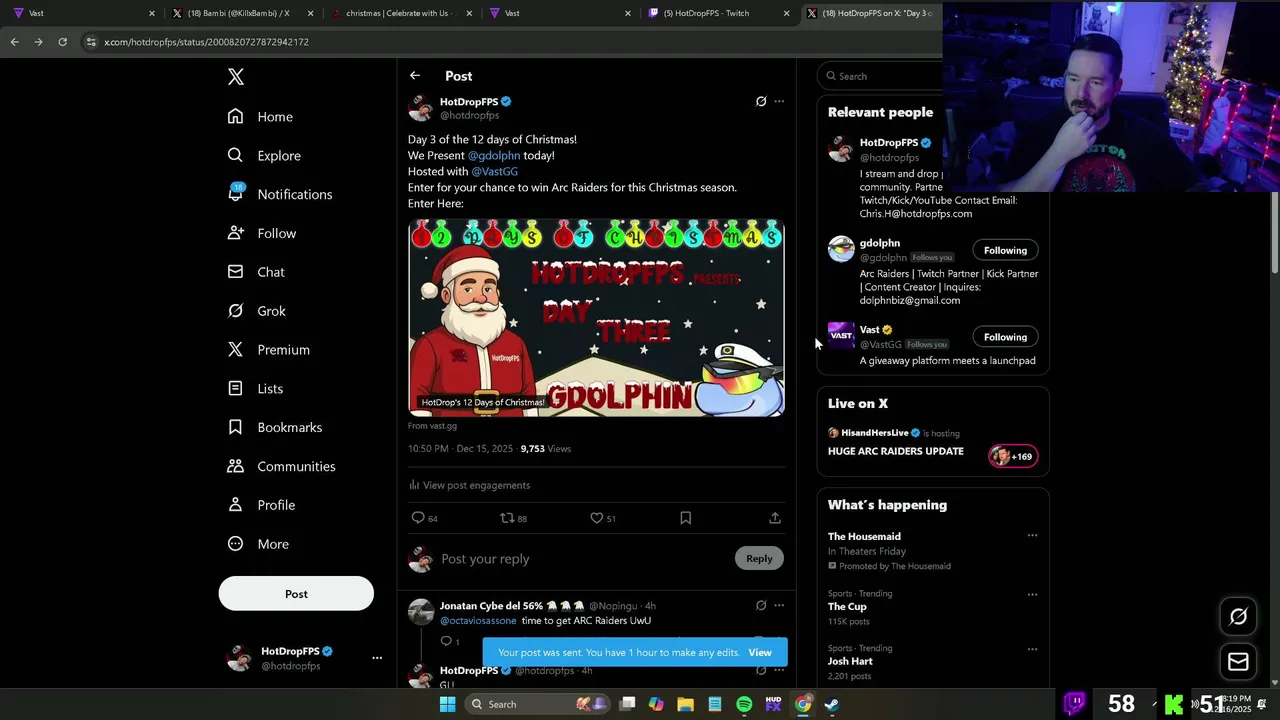Open more options for The Housemaid trend

tap(1032, 536)
